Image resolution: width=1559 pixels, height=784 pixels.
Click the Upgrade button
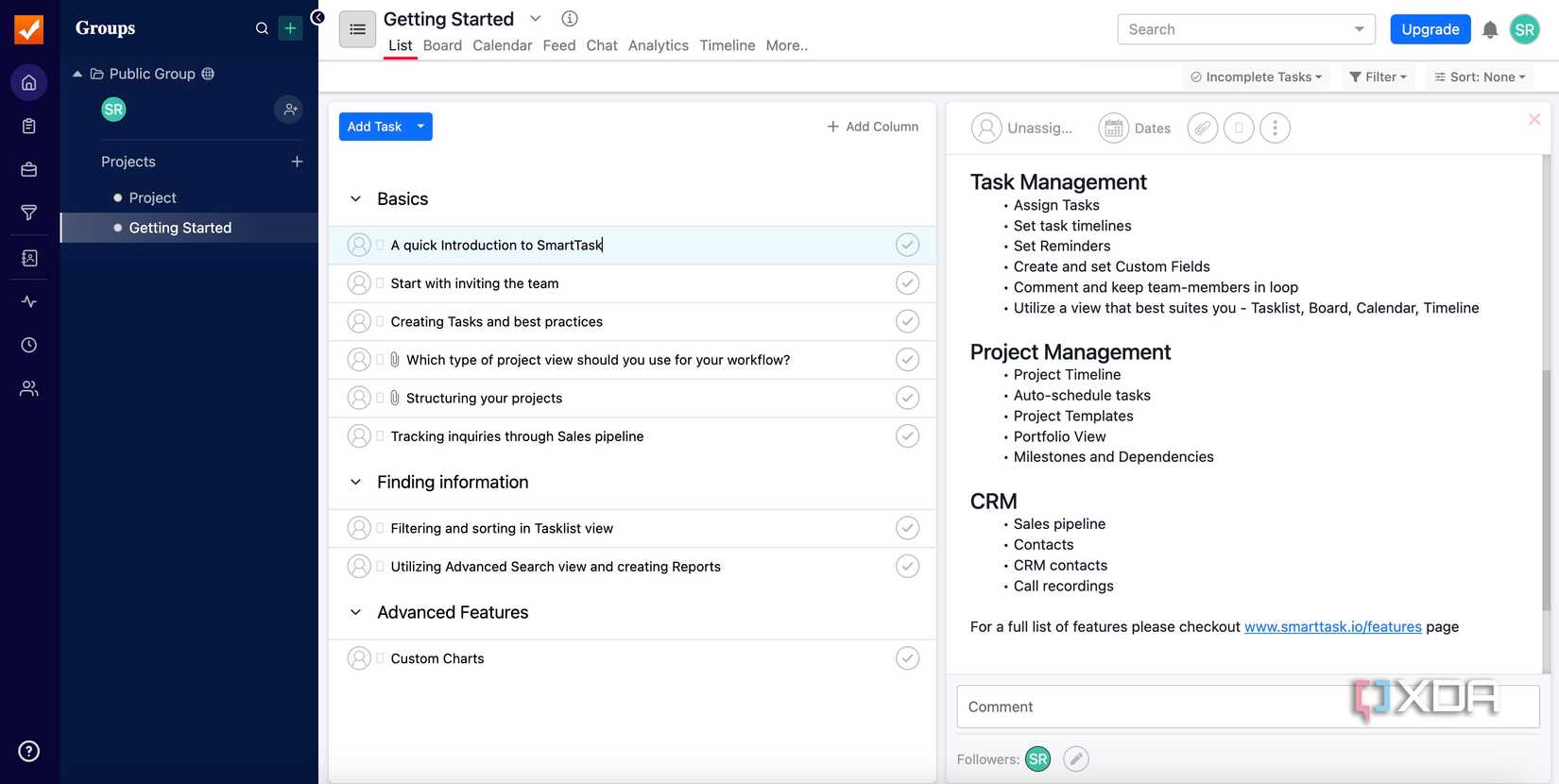coord(1431,29)
